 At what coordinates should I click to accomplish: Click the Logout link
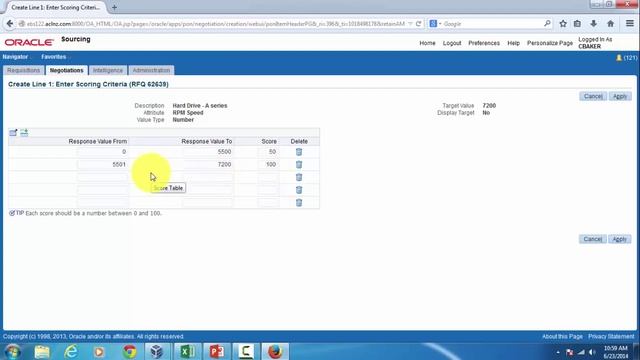coord(452,43)
